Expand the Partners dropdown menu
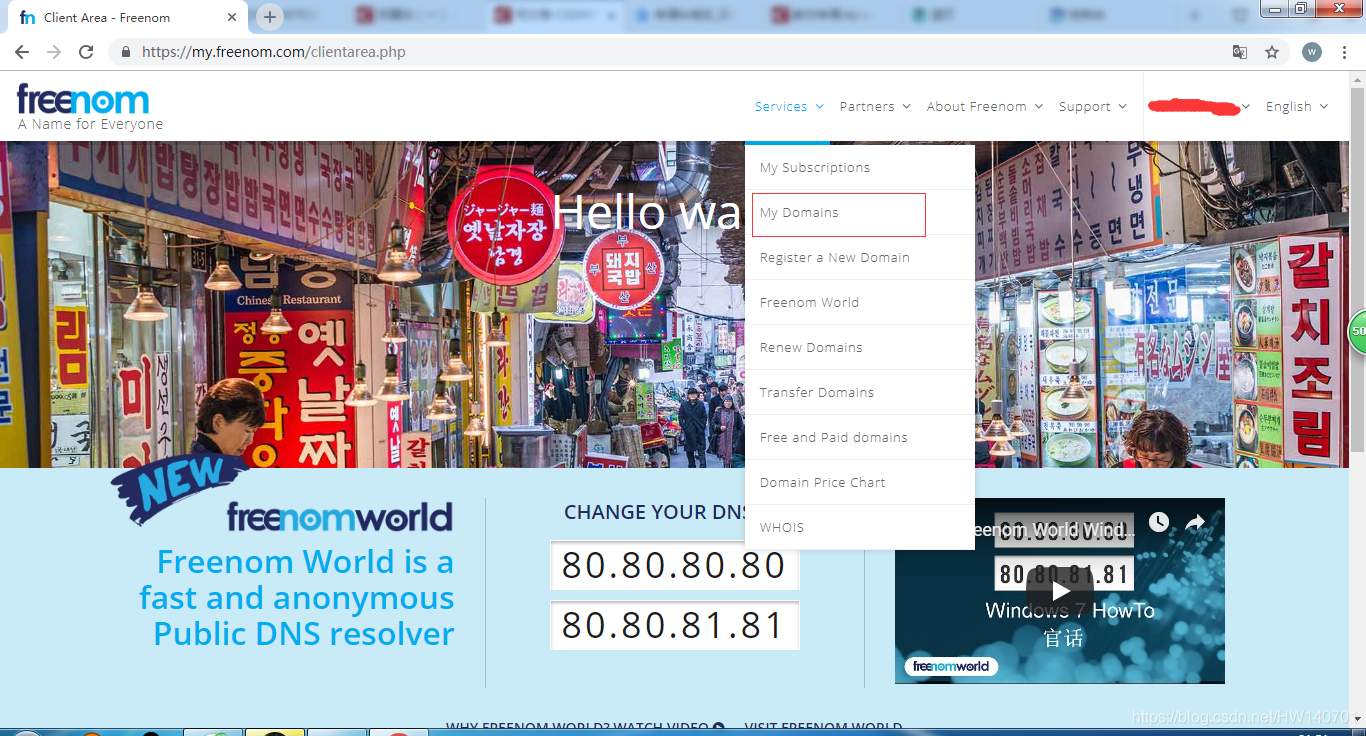 [x=875, y=106]
